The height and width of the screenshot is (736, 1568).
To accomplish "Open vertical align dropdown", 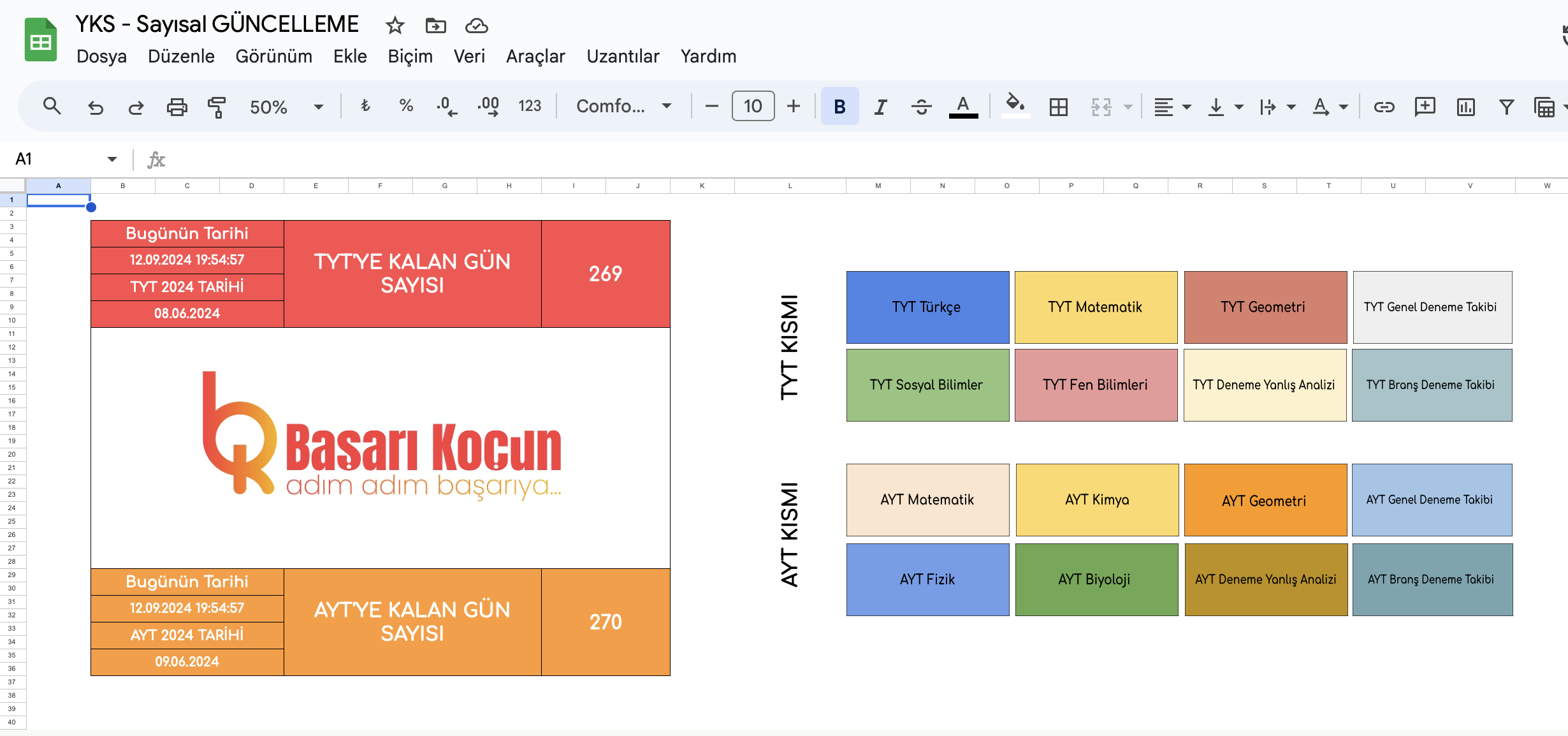I will click(1225, 107).
